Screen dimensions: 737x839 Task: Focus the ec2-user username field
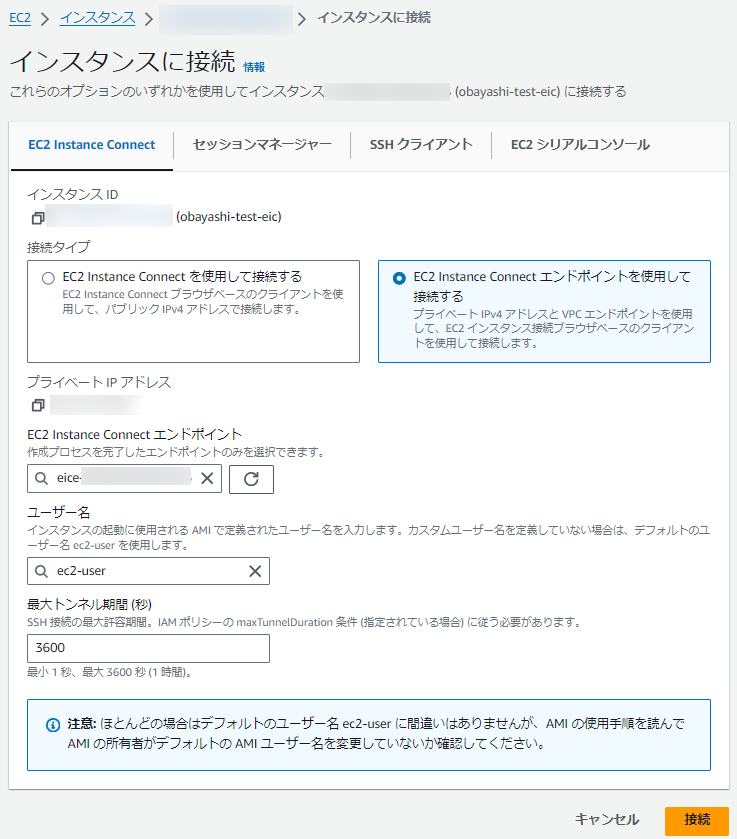[x=148, y=571]
